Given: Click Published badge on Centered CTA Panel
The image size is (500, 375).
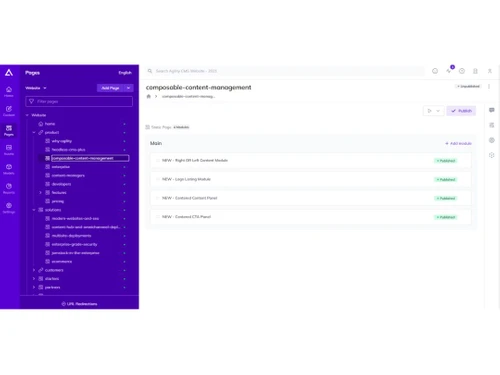Looking at the screenshot, I should pyautogui.click(x=446, y=217).
